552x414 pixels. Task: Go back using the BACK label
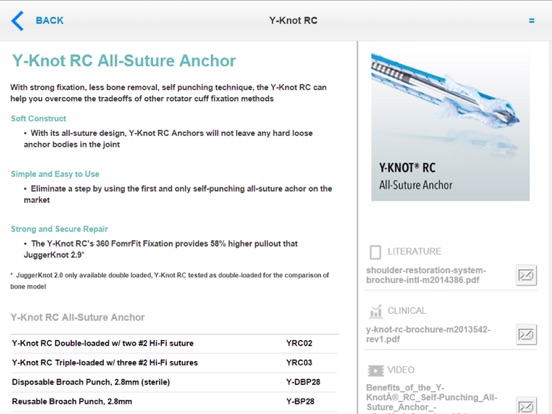pyautogui.click(x=50, y=20)
